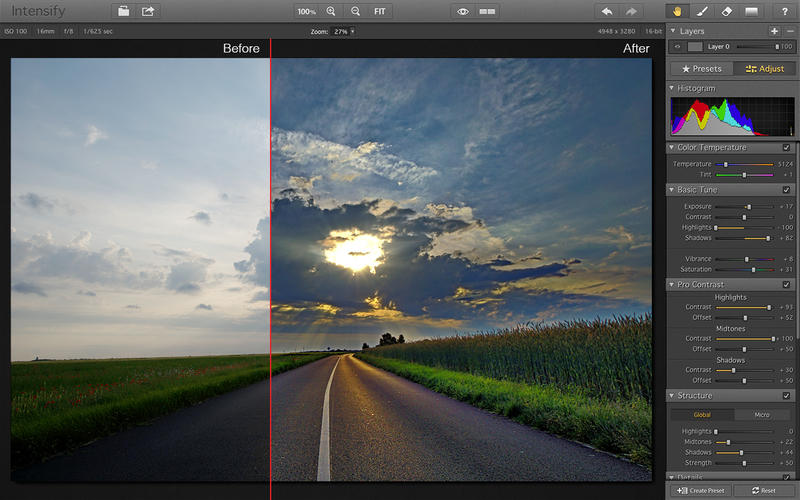Select the Global structure tab
The image size is (800, 500).
(x=702, y=415)
